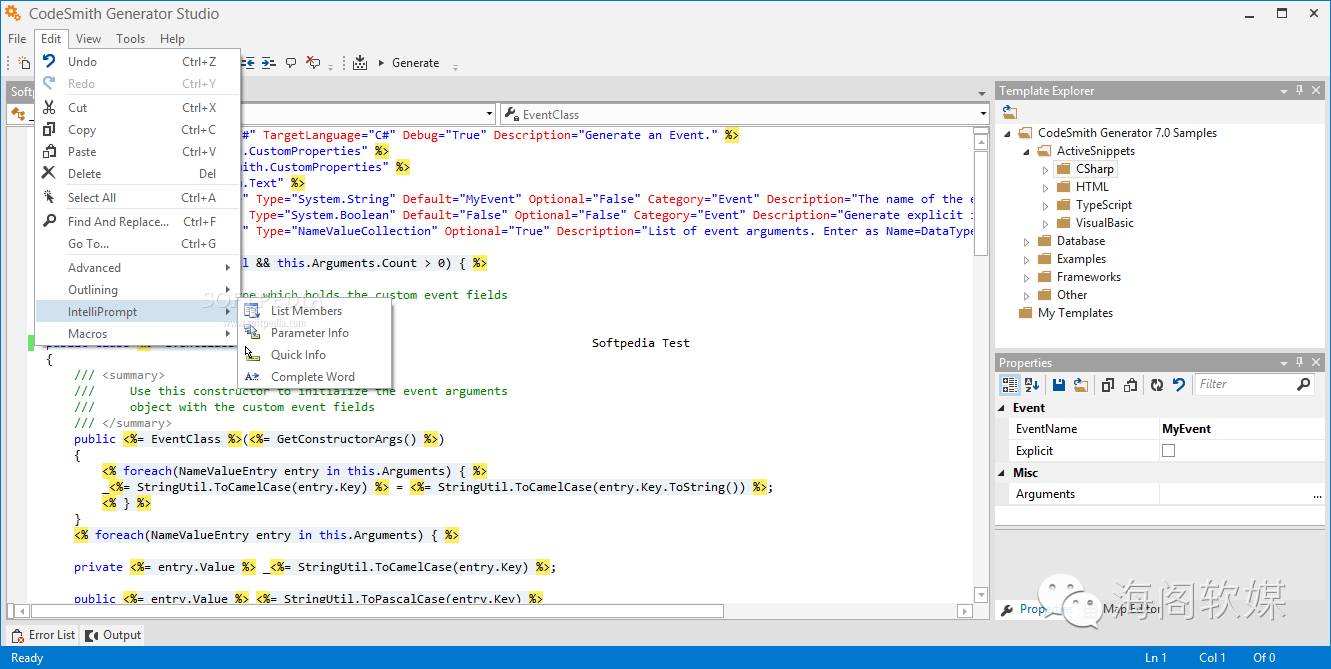Choose Quick Info from IntelliPrompt submenu
The image size is (1331, 669).
tap(298, 355)
